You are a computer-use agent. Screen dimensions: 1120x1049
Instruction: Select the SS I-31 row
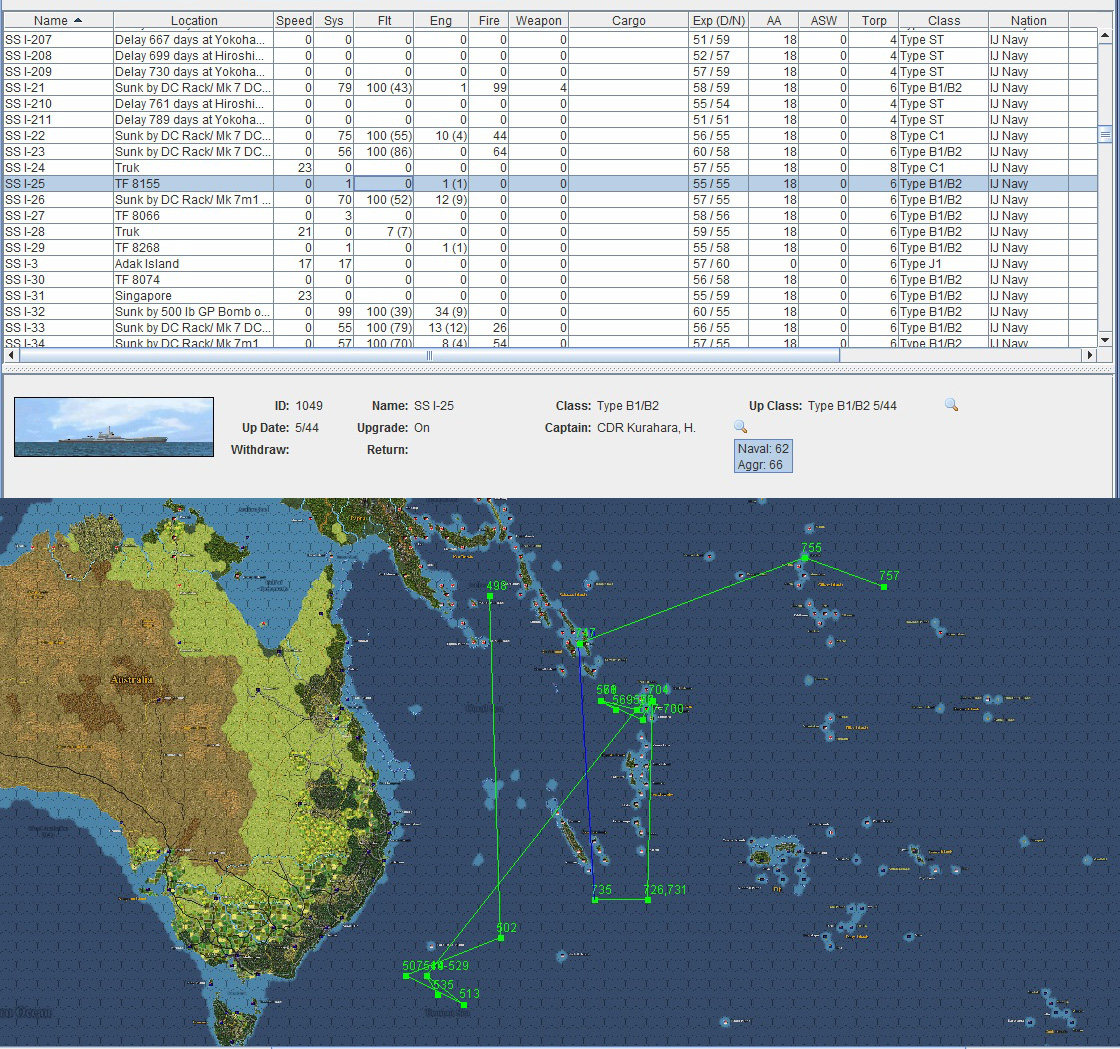tap(550, 296)
